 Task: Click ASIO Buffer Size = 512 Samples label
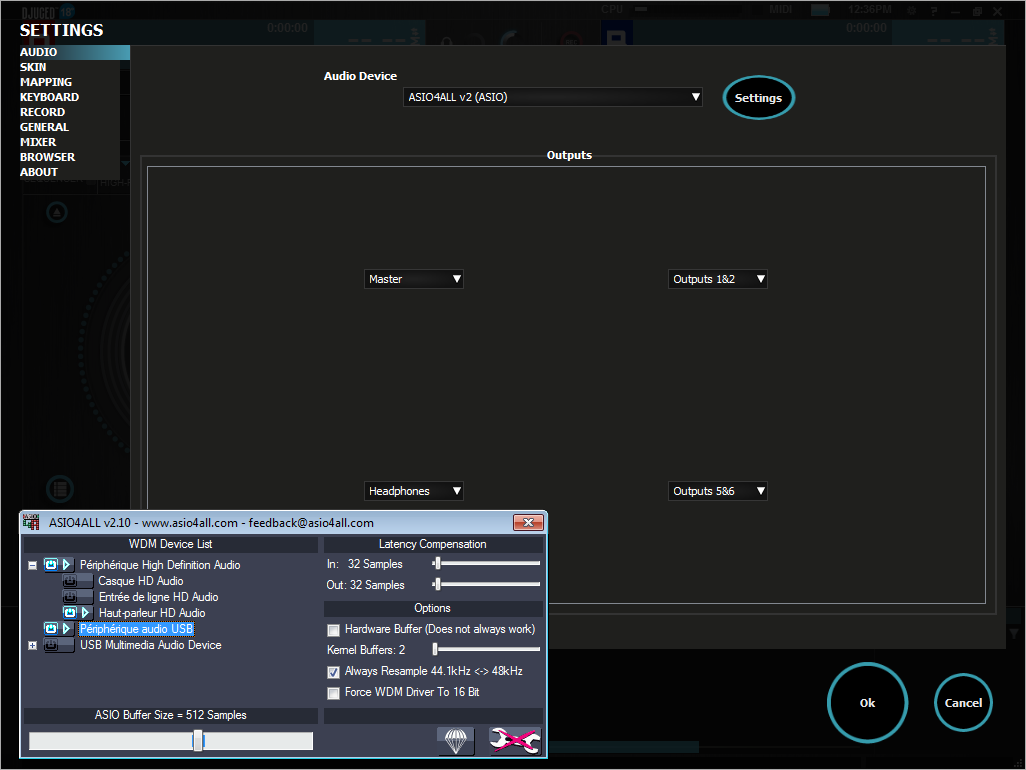tap(170, 715)
